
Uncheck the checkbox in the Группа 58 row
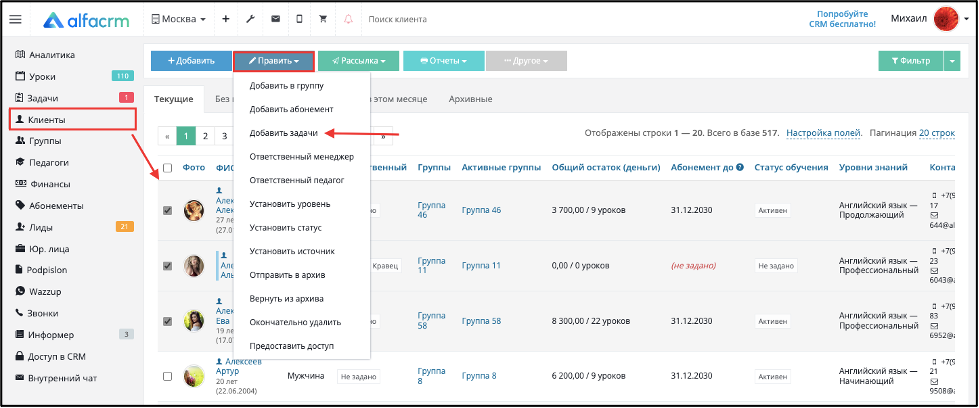click(x=167, y=321)
